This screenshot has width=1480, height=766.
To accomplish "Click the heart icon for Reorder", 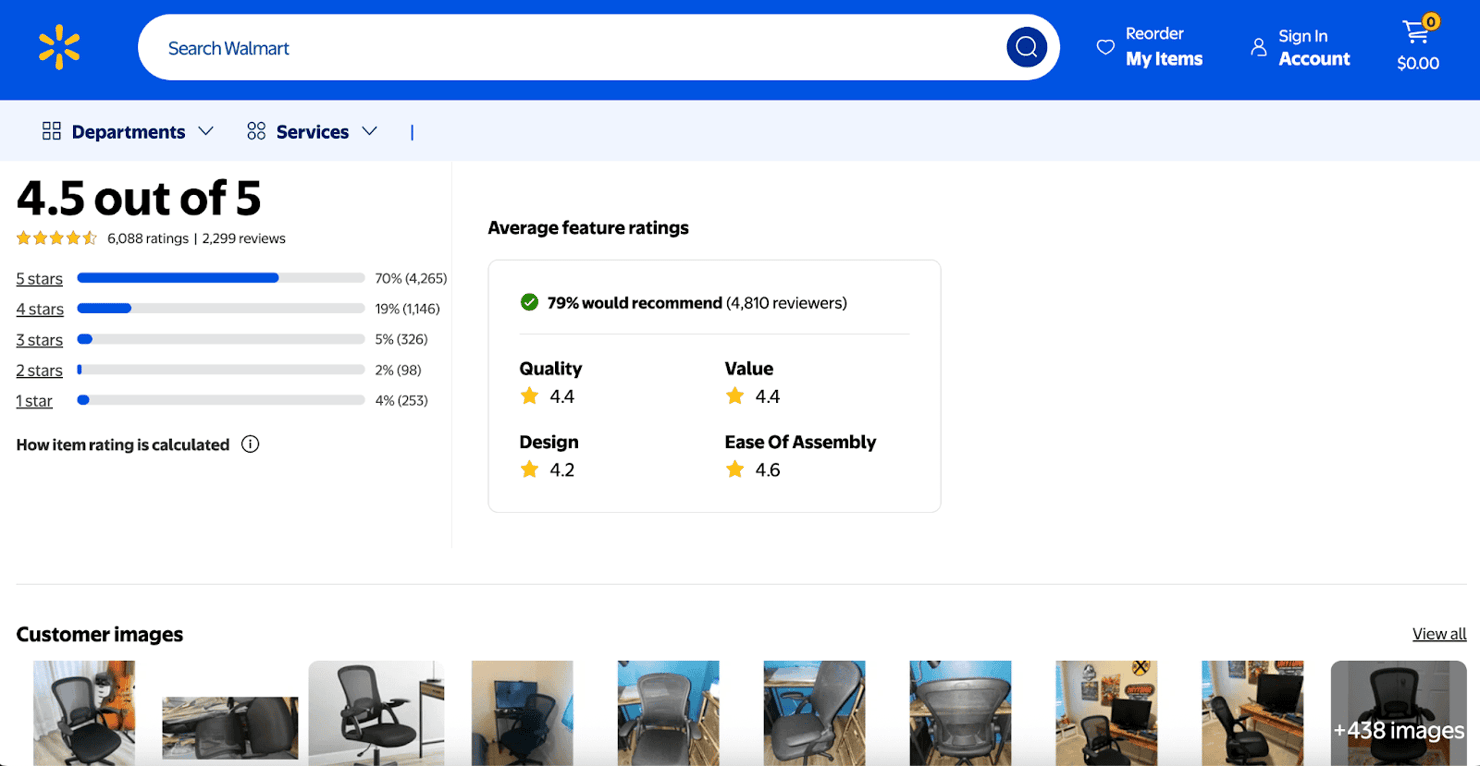I will (x=1105, y=47).
